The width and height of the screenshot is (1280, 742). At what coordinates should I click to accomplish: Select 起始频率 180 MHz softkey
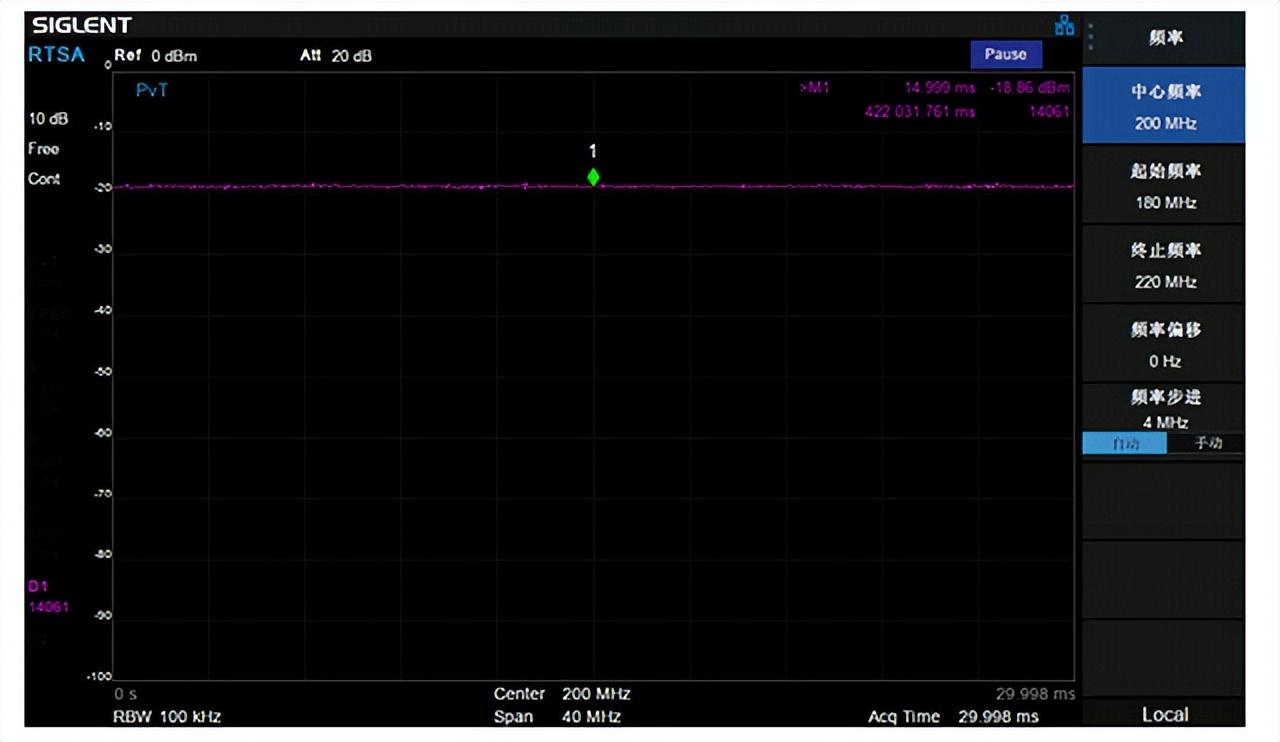[x=1164, y=186]
